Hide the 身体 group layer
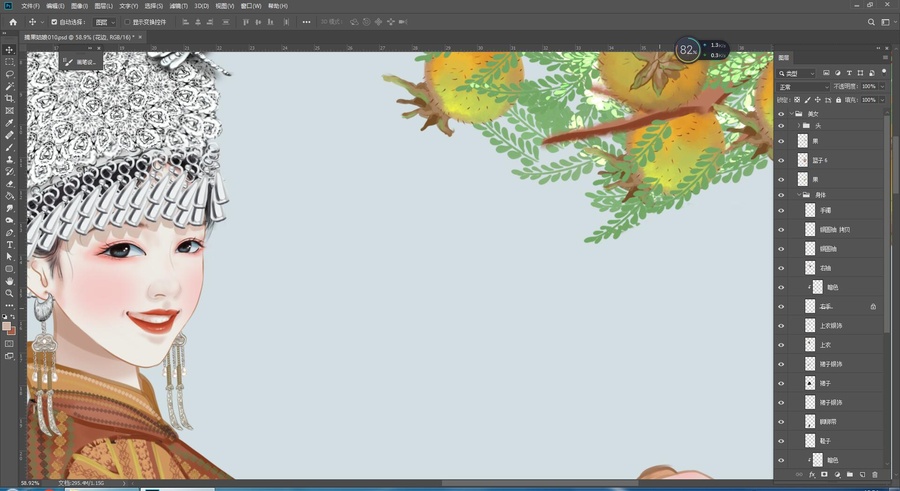 coord(781,195)
